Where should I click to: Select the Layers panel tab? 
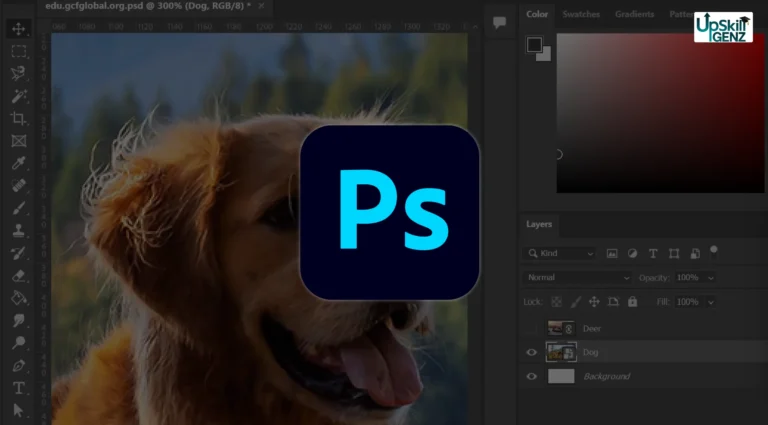539,224
